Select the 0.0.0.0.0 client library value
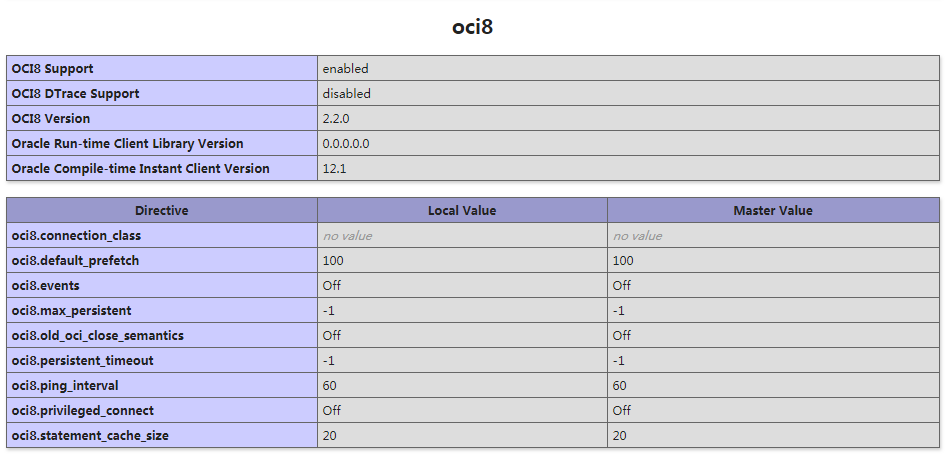This screenshot has height=457, width=949. pos(346,144)
